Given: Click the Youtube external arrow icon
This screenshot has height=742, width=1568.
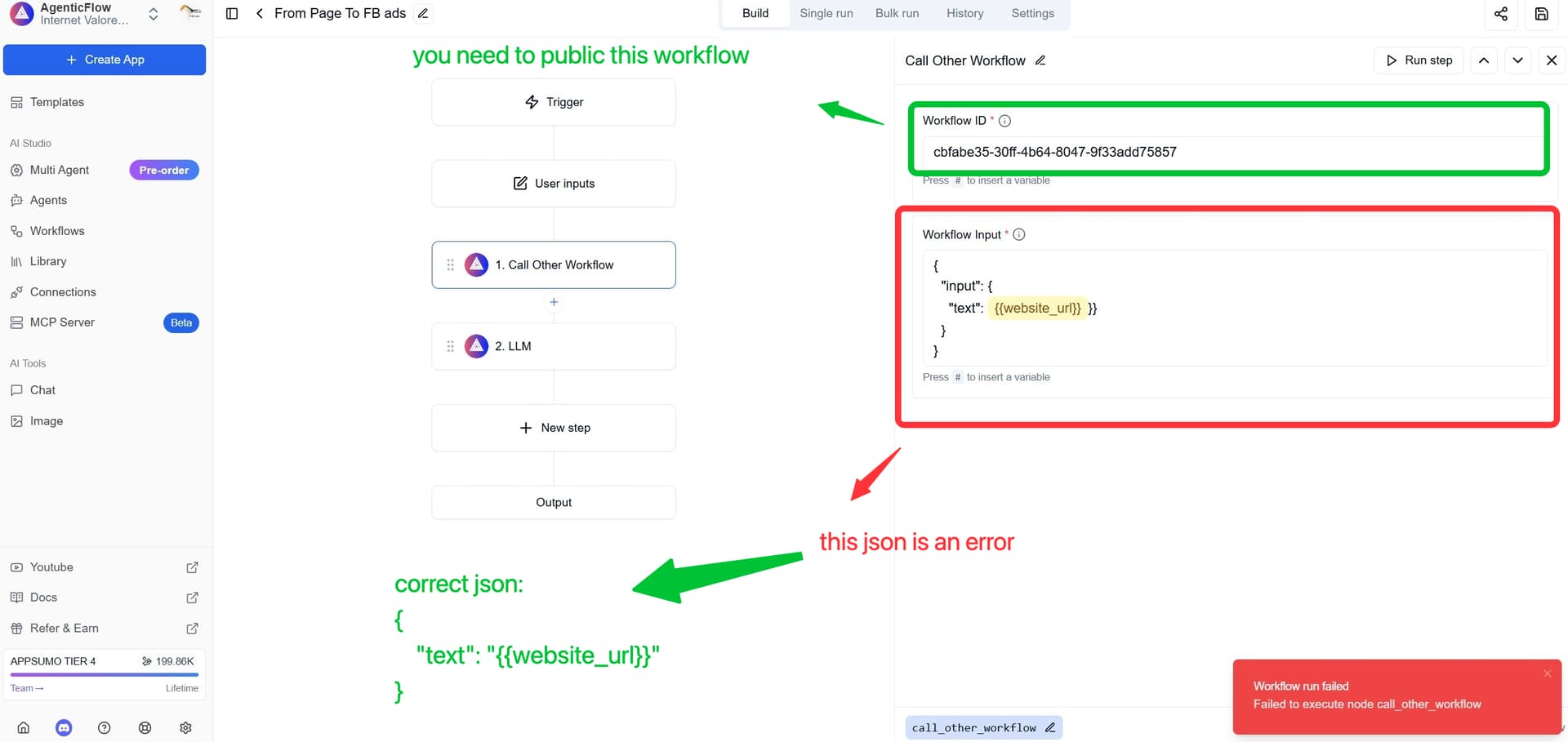Looking at the screenshot, I should pyautogui.click(x=193, y=567).
